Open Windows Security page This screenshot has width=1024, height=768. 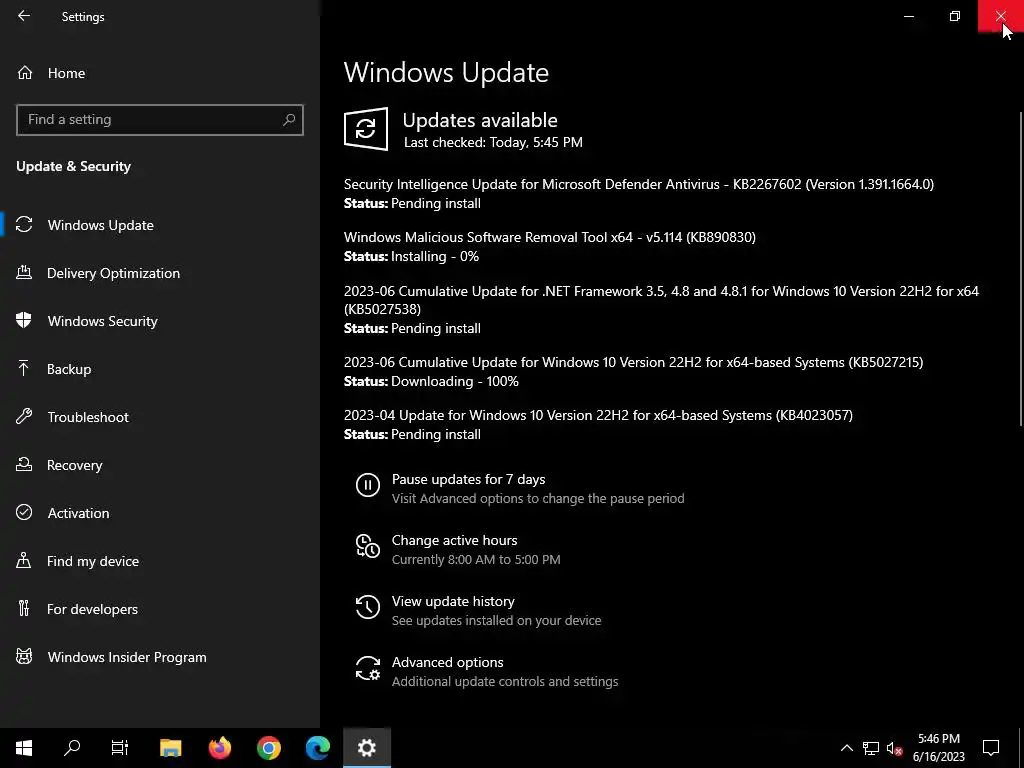pyautogui.click(x=103, y=321)
